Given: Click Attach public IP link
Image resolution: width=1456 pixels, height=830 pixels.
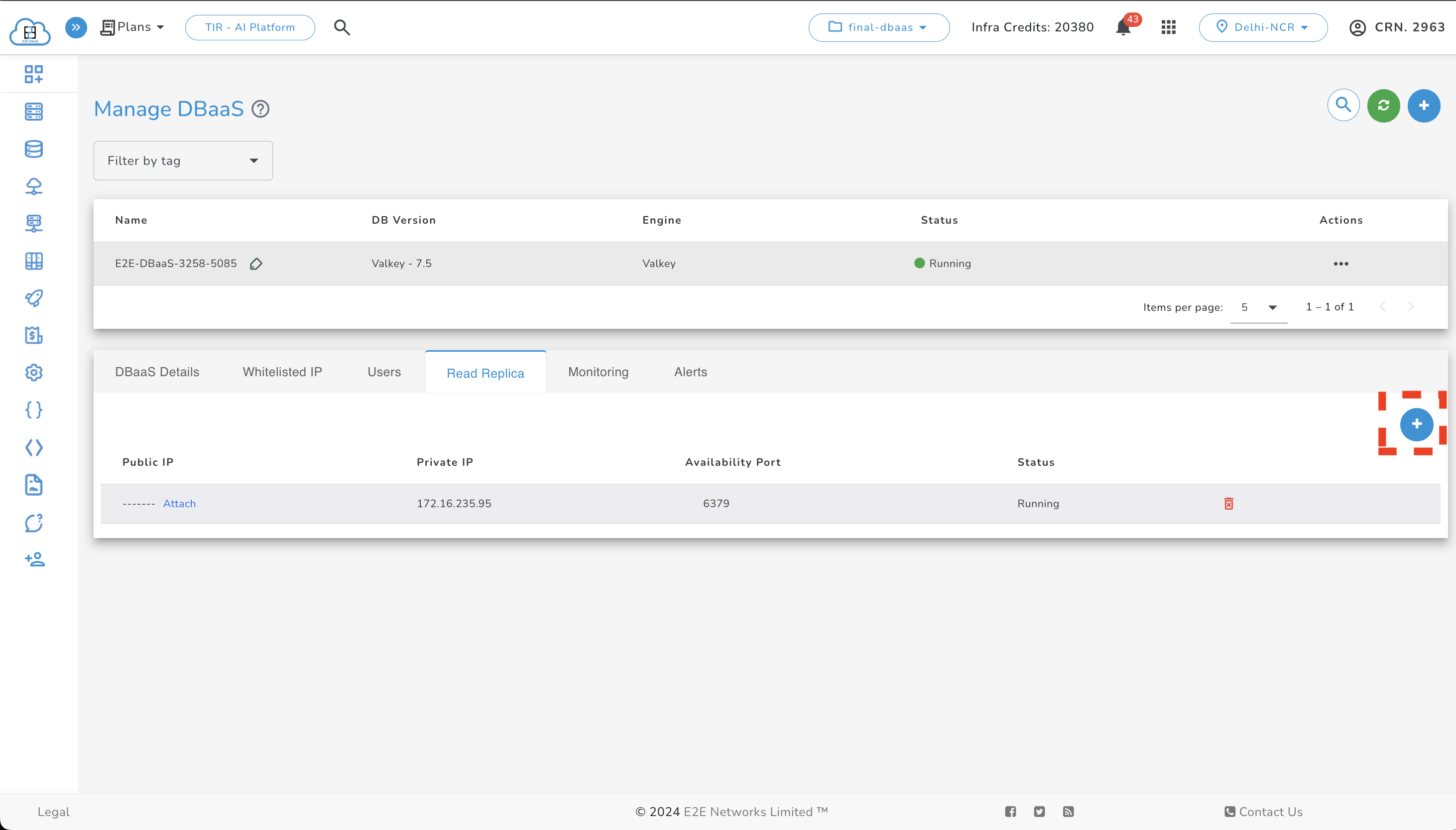Looking at the screenshot, I should [x=179, y=503].
